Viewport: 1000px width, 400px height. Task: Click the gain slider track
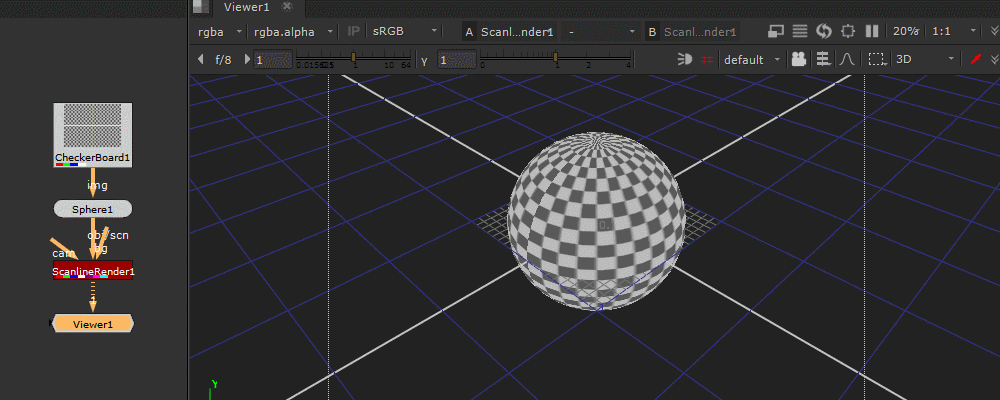354,57
